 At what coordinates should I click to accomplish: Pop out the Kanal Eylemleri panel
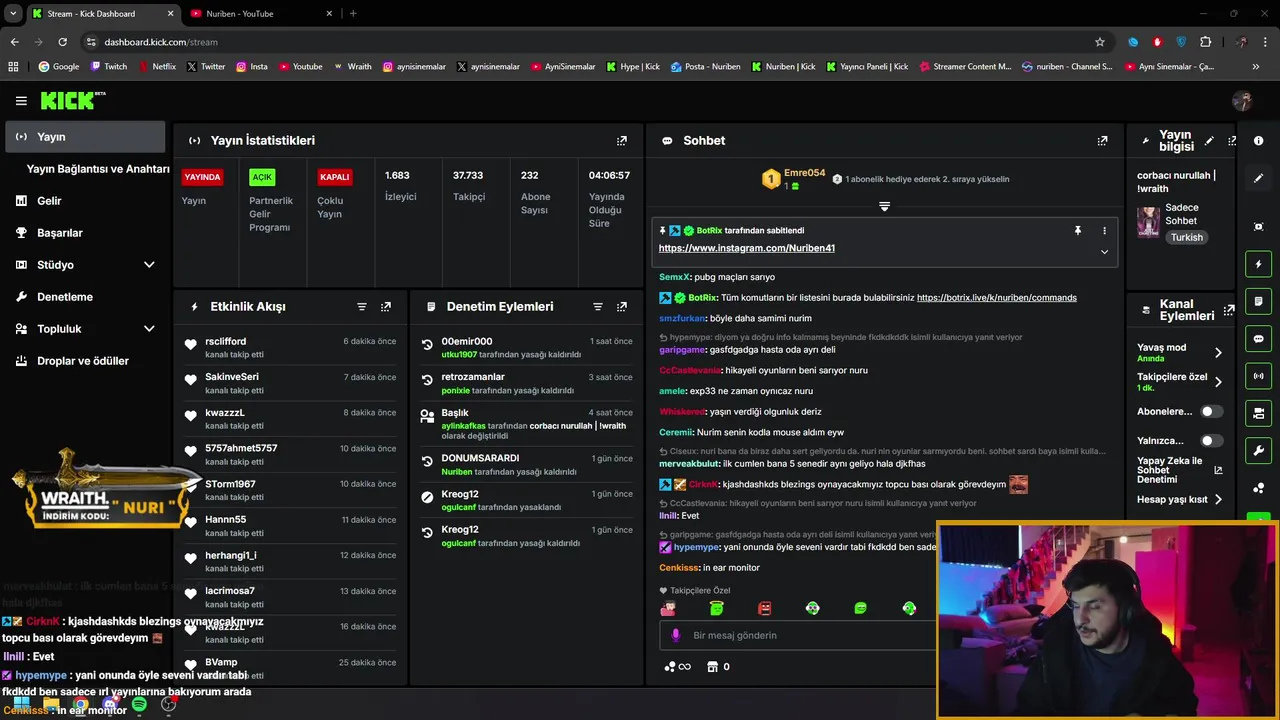1230,310
